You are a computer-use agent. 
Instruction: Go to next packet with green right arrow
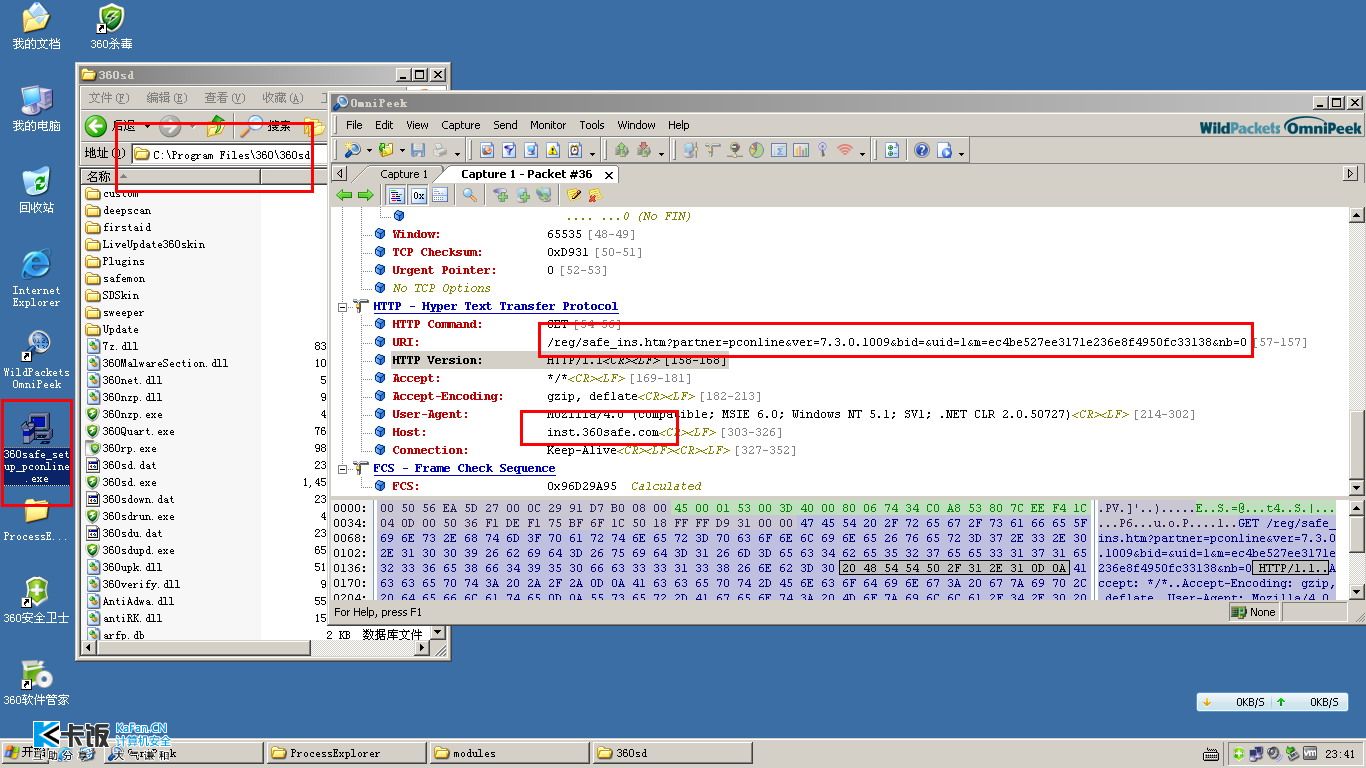pyautogui.click(x=366, y=195)
